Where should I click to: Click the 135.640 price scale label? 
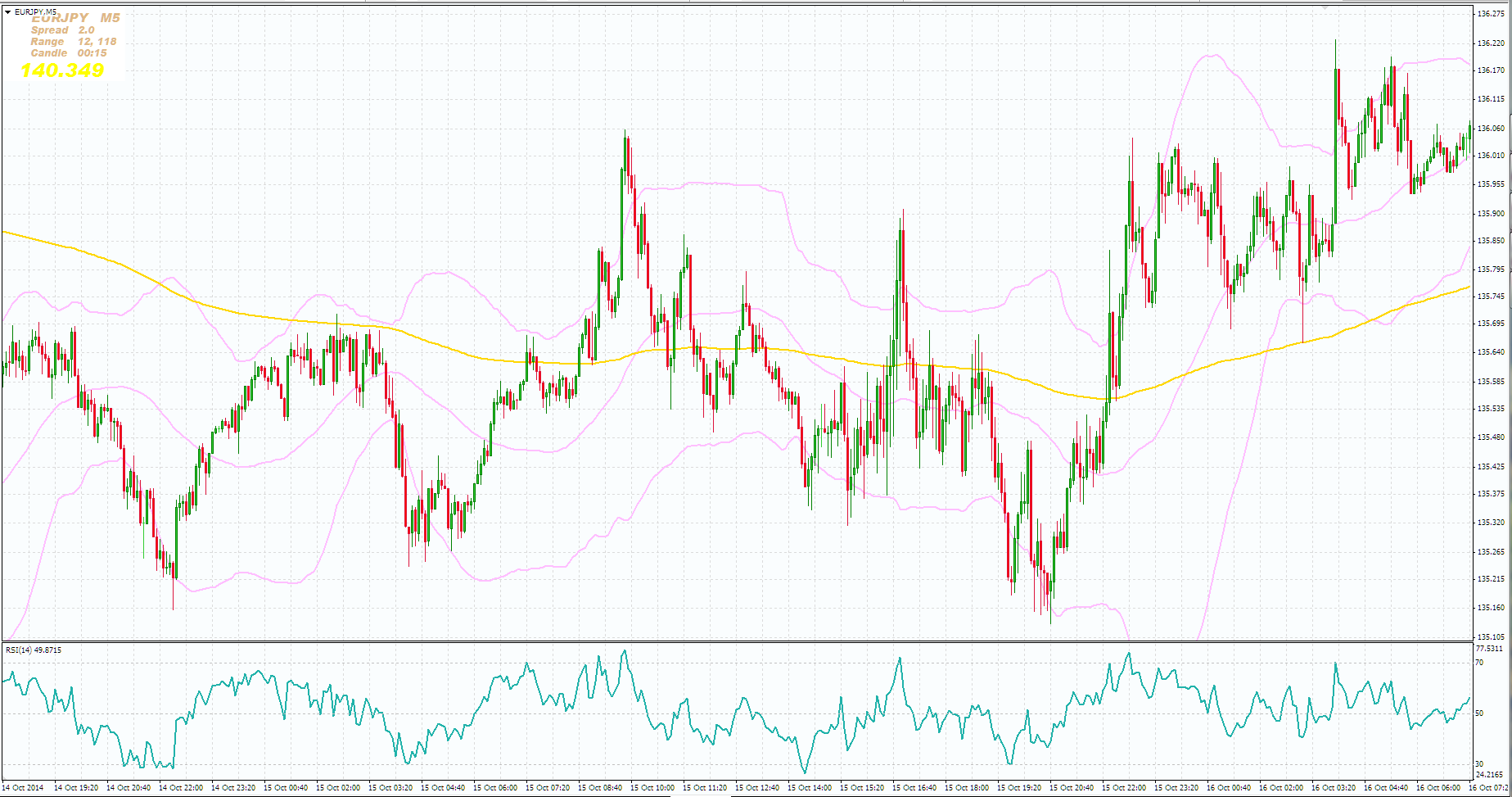pyautogui.click(x=1488, y=352)
